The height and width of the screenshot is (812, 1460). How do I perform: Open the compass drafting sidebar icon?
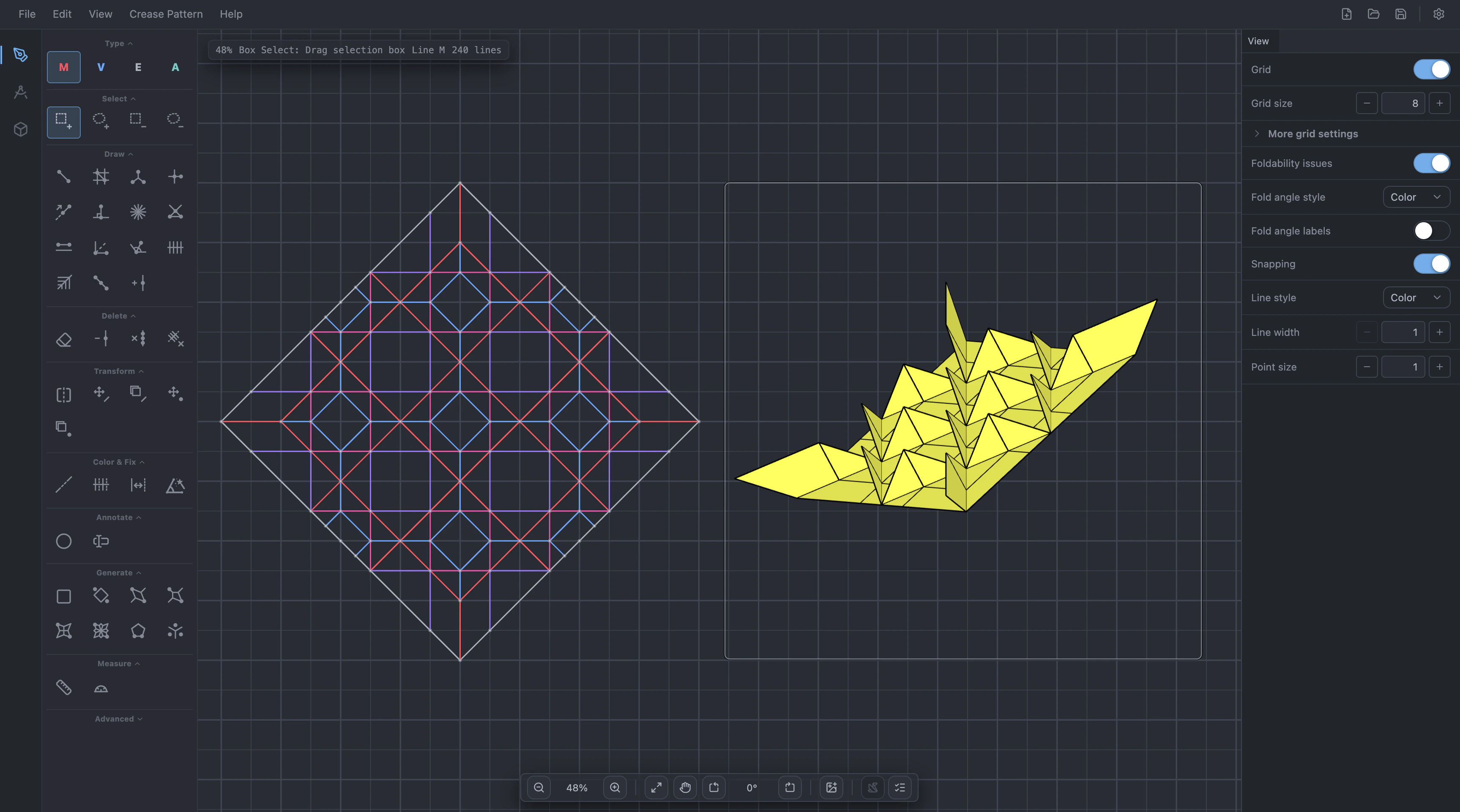tap(21, 93)
